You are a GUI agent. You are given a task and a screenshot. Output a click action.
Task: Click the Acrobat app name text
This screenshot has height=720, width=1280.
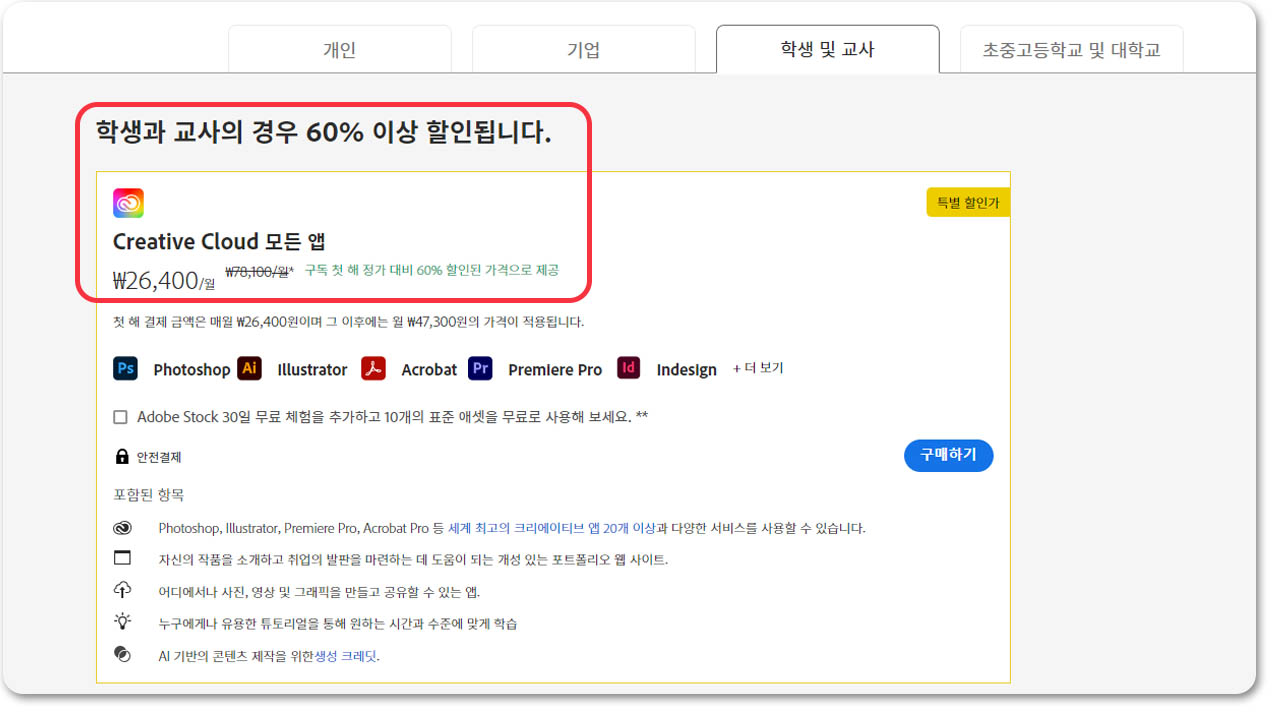[x=429, y=369]
